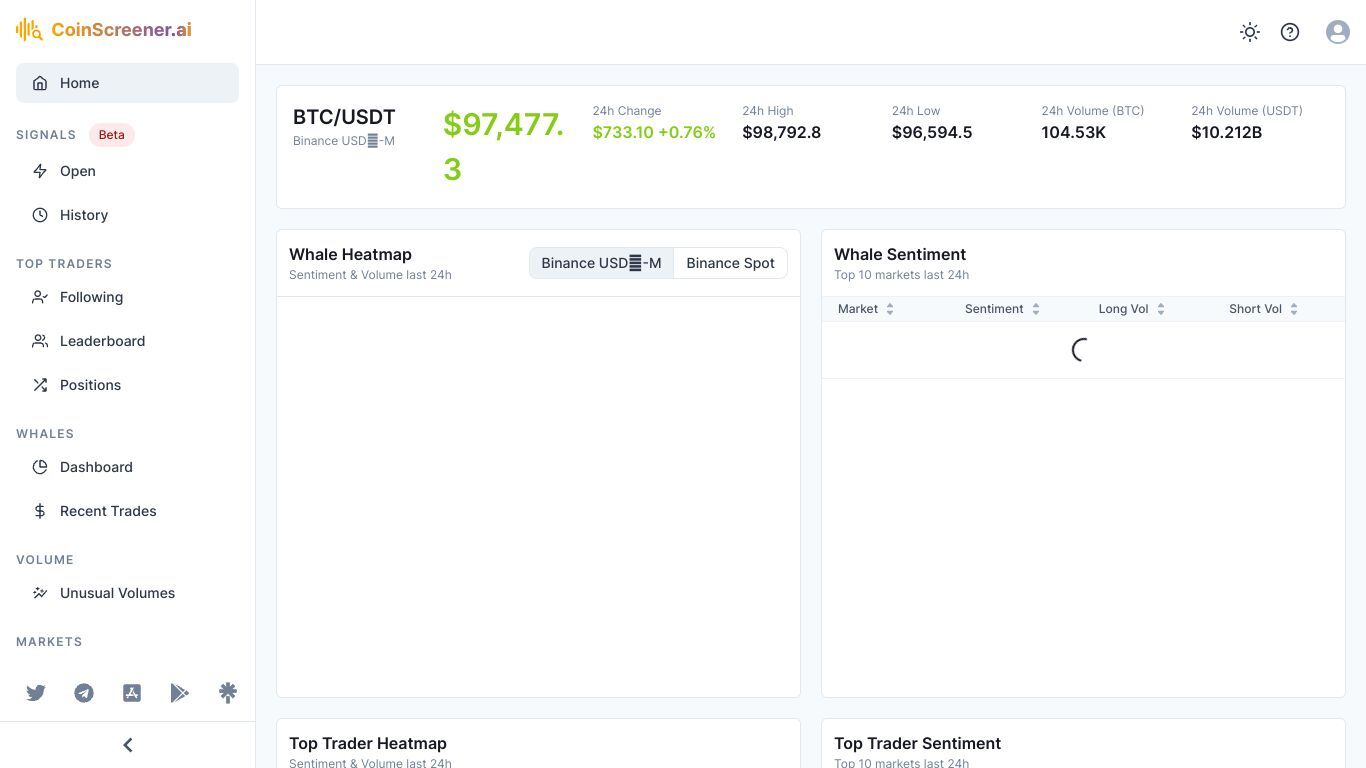
Task: Go to Home in the sidebar
Action: click(127, 83)
